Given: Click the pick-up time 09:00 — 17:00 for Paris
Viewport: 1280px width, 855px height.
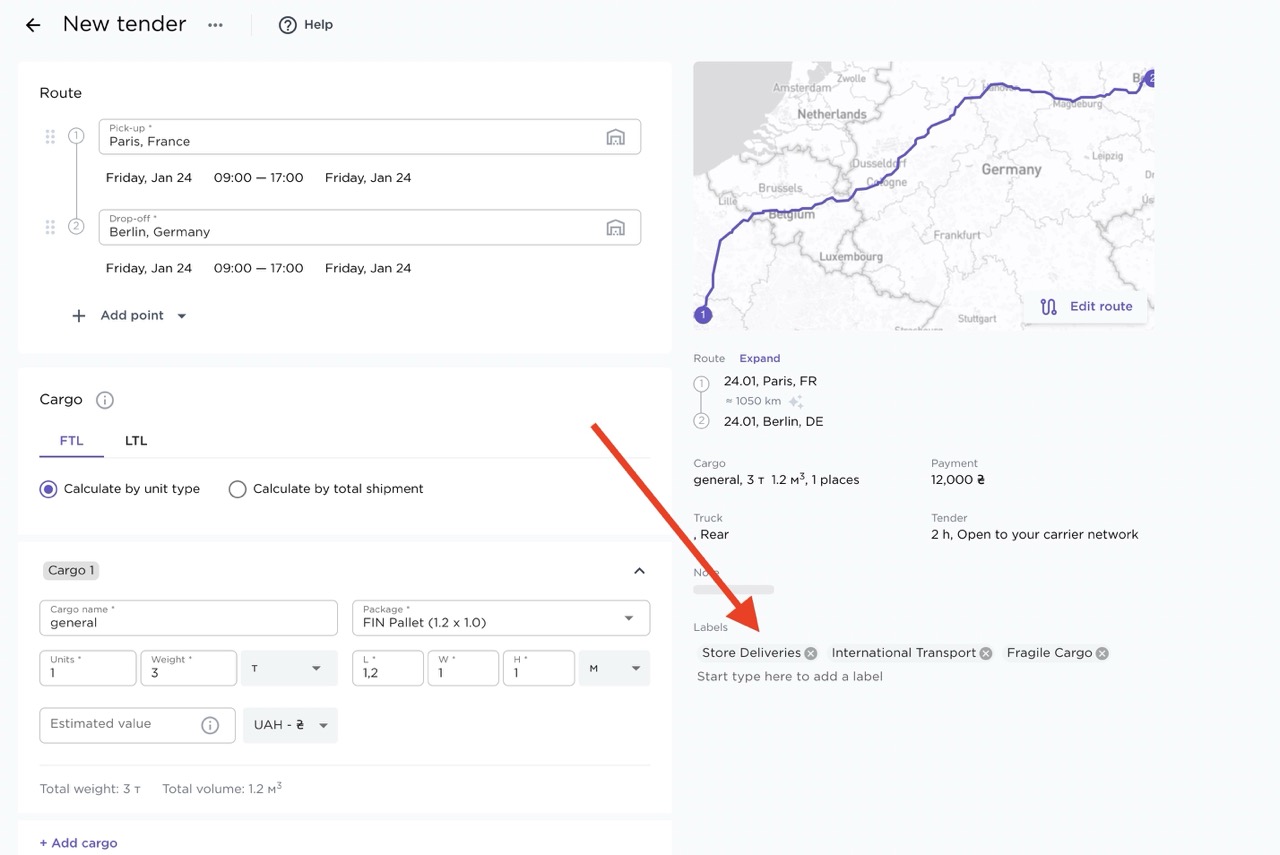Looking at the screenshot, I should click(258, 178).
